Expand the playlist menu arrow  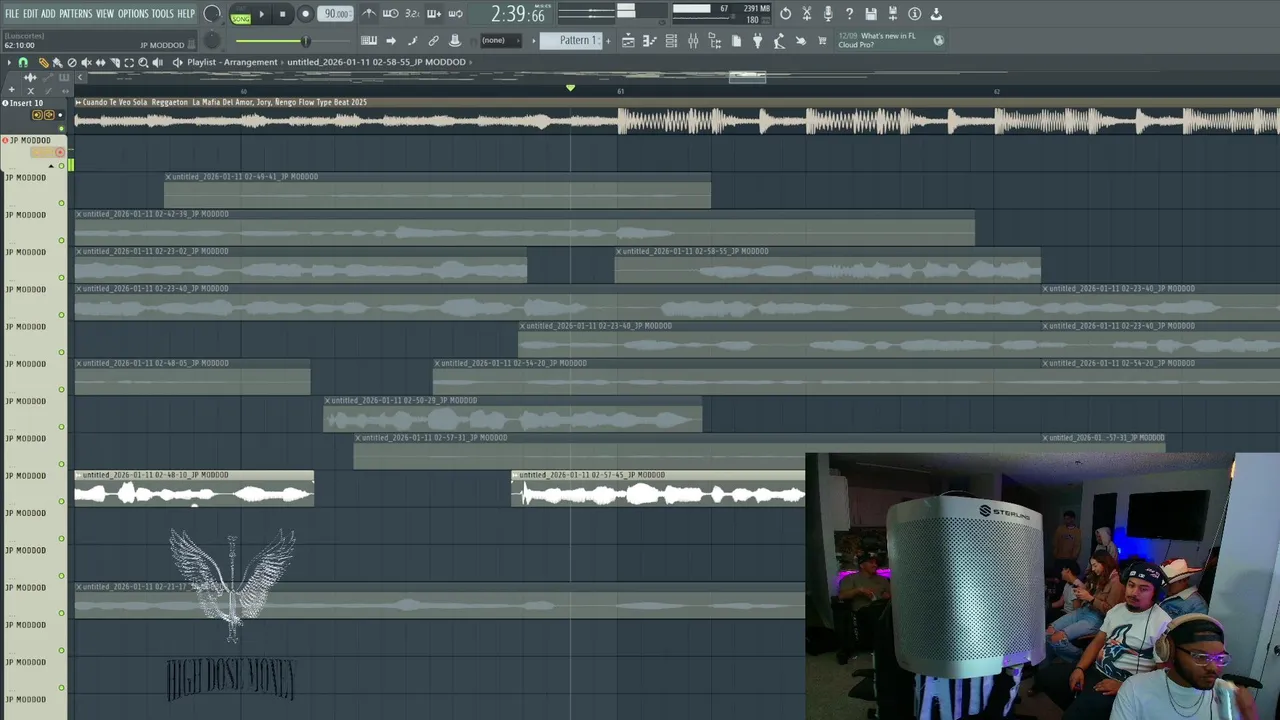point(9,62)
